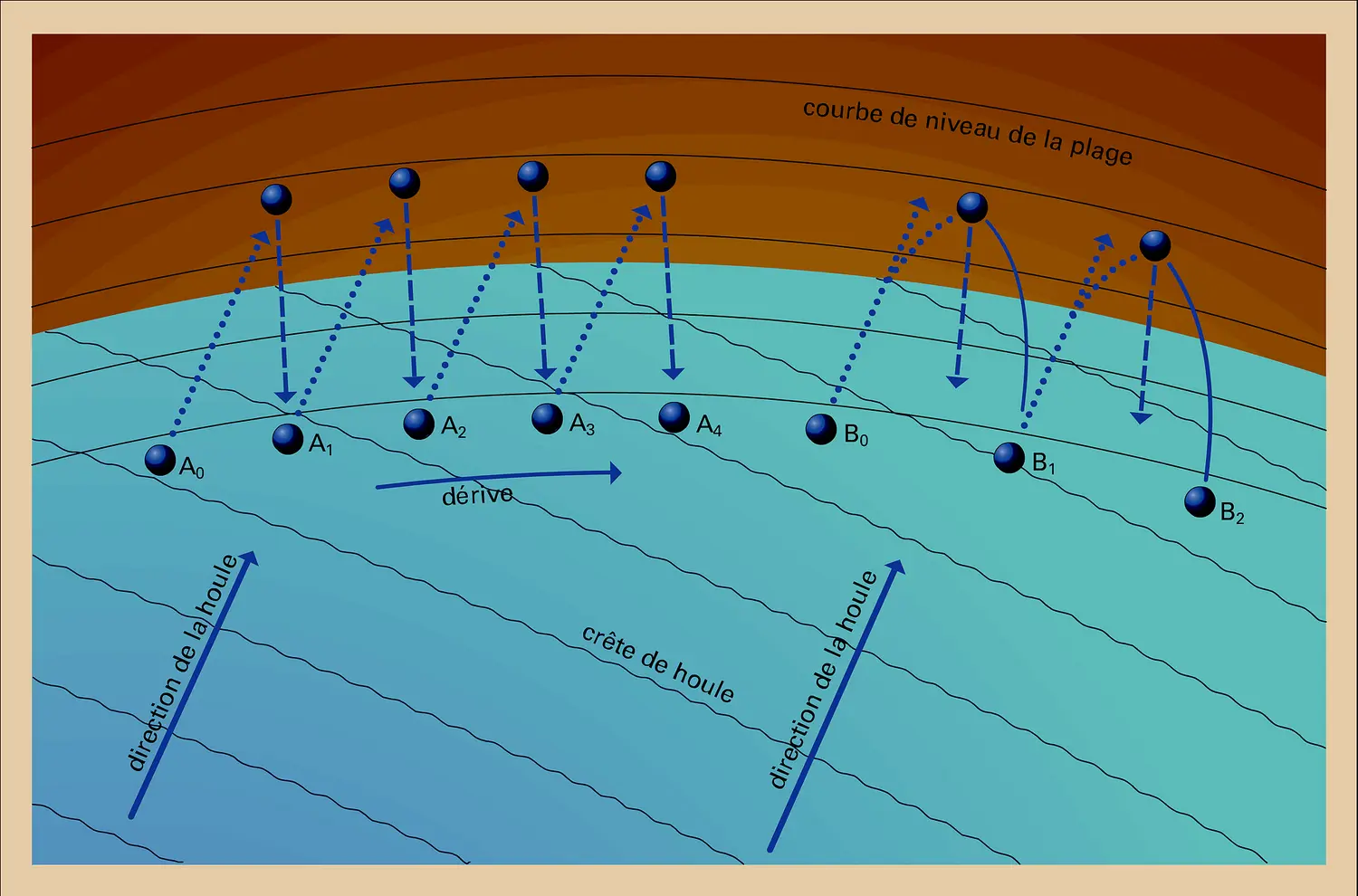
Task: Click the sphere labeled A4
Action: 674,417
